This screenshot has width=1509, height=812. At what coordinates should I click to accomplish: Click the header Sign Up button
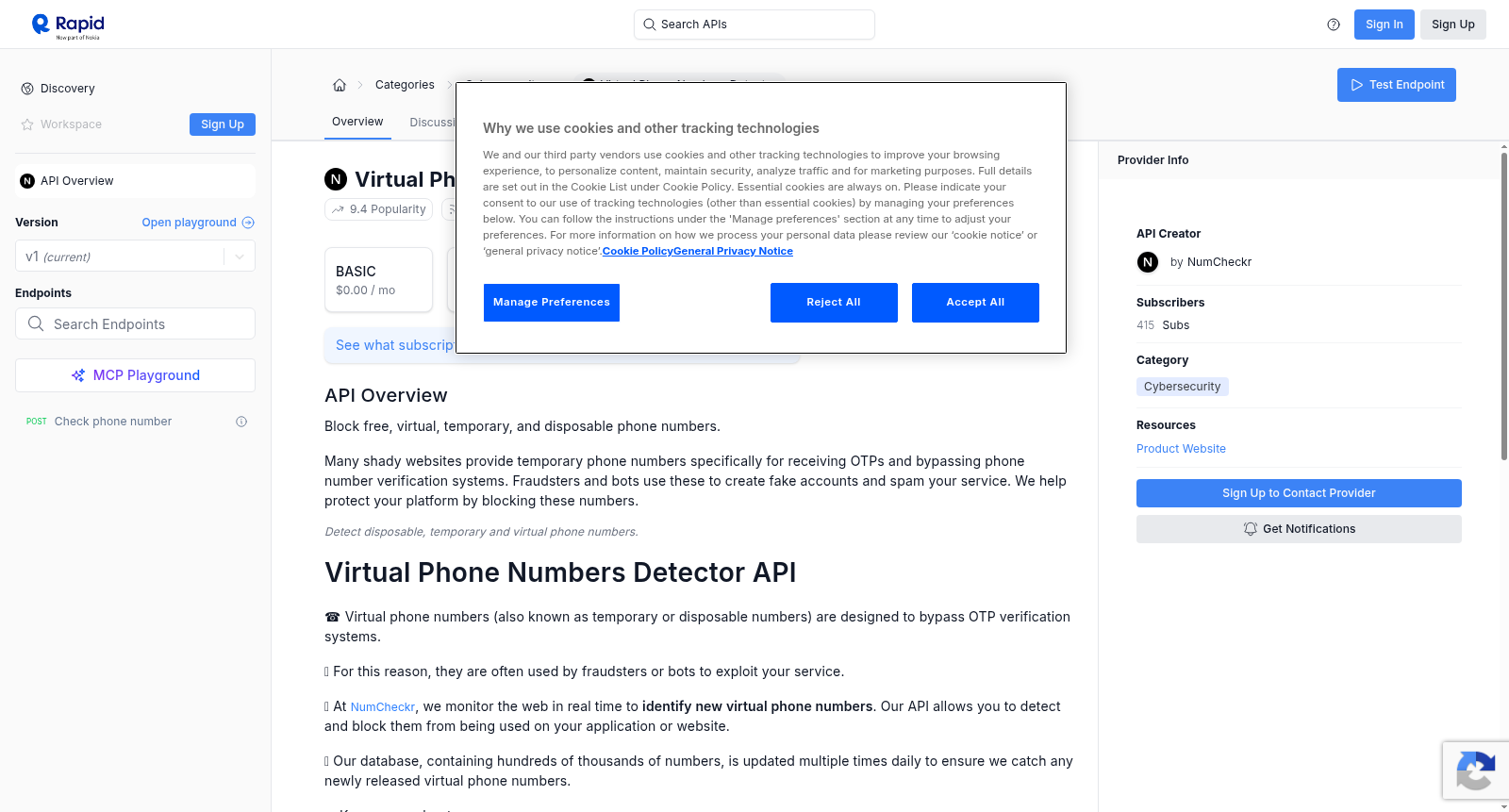click(1453, 25)
